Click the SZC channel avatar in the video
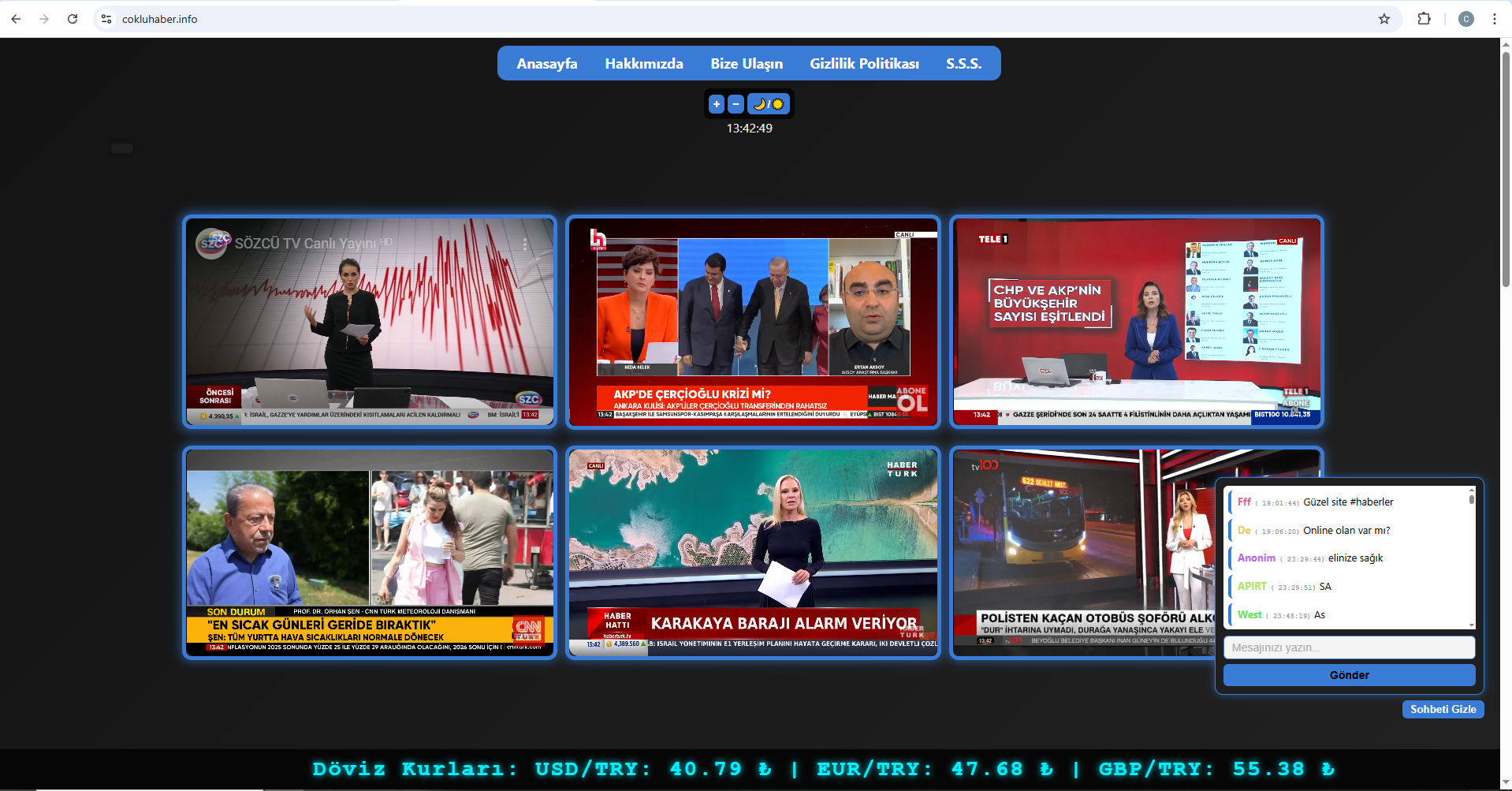 (213, 244)
